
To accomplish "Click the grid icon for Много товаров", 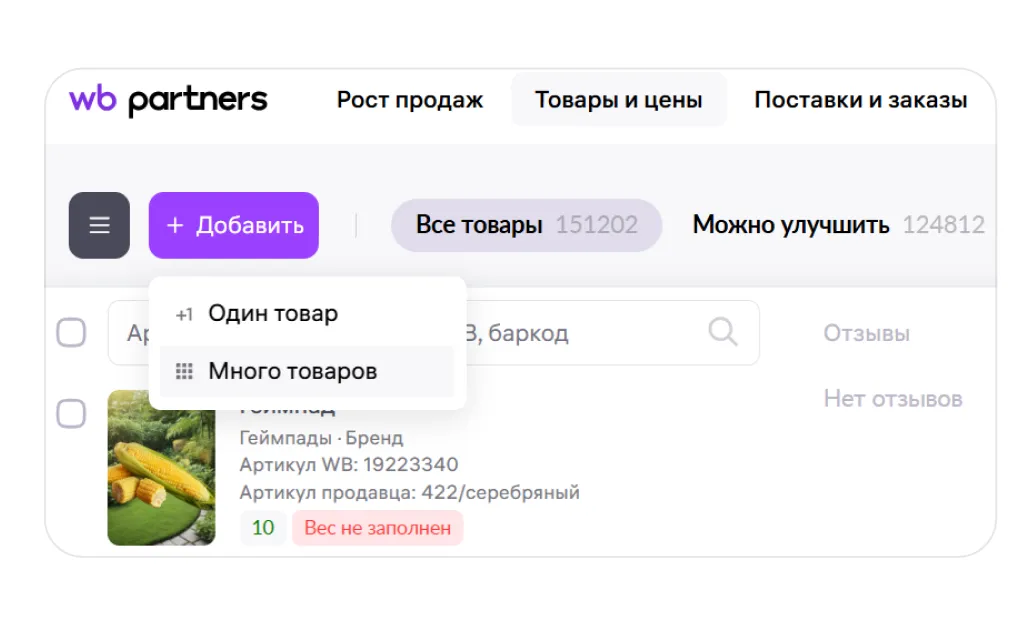I will point(184,372).
